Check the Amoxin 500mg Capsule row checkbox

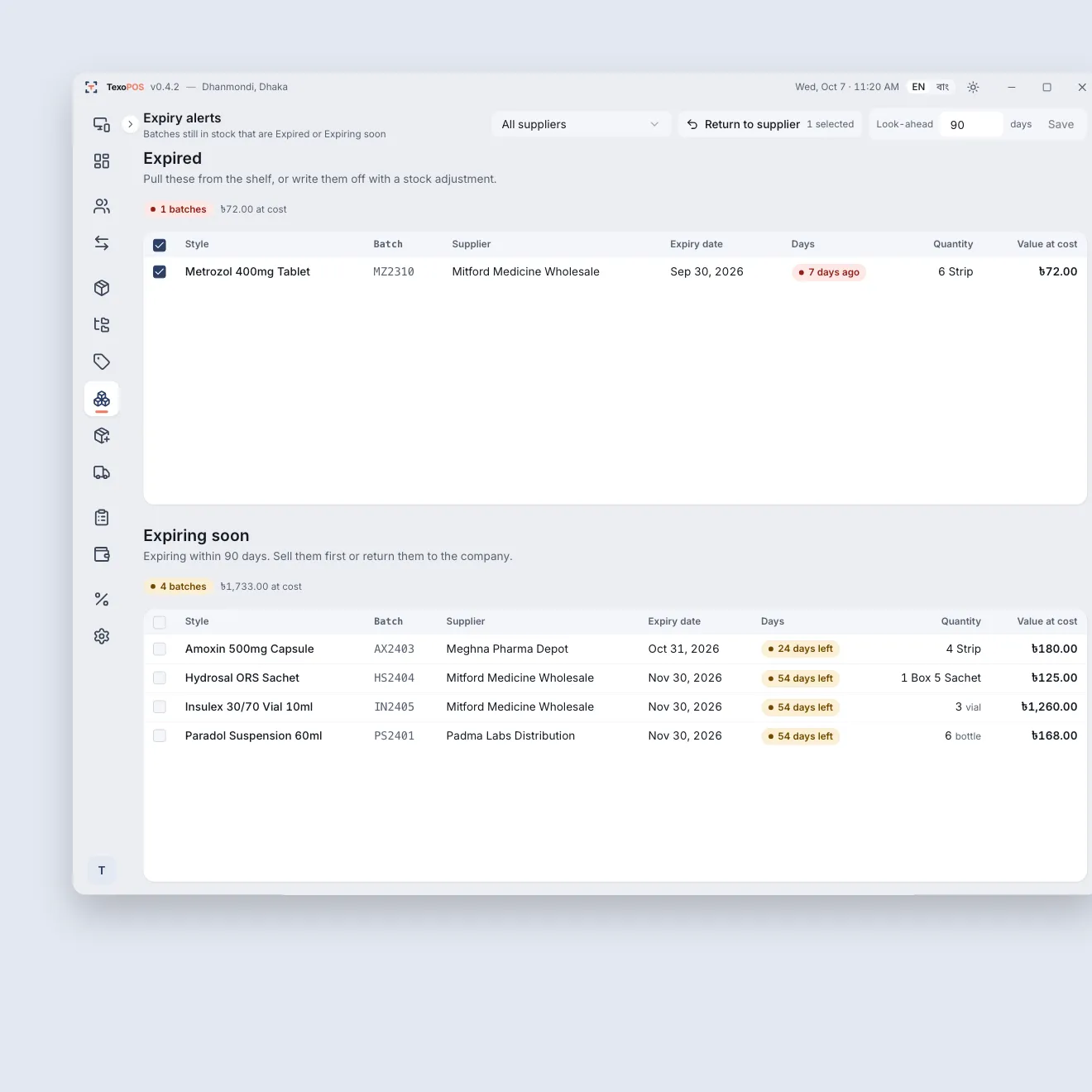[160, 649]
